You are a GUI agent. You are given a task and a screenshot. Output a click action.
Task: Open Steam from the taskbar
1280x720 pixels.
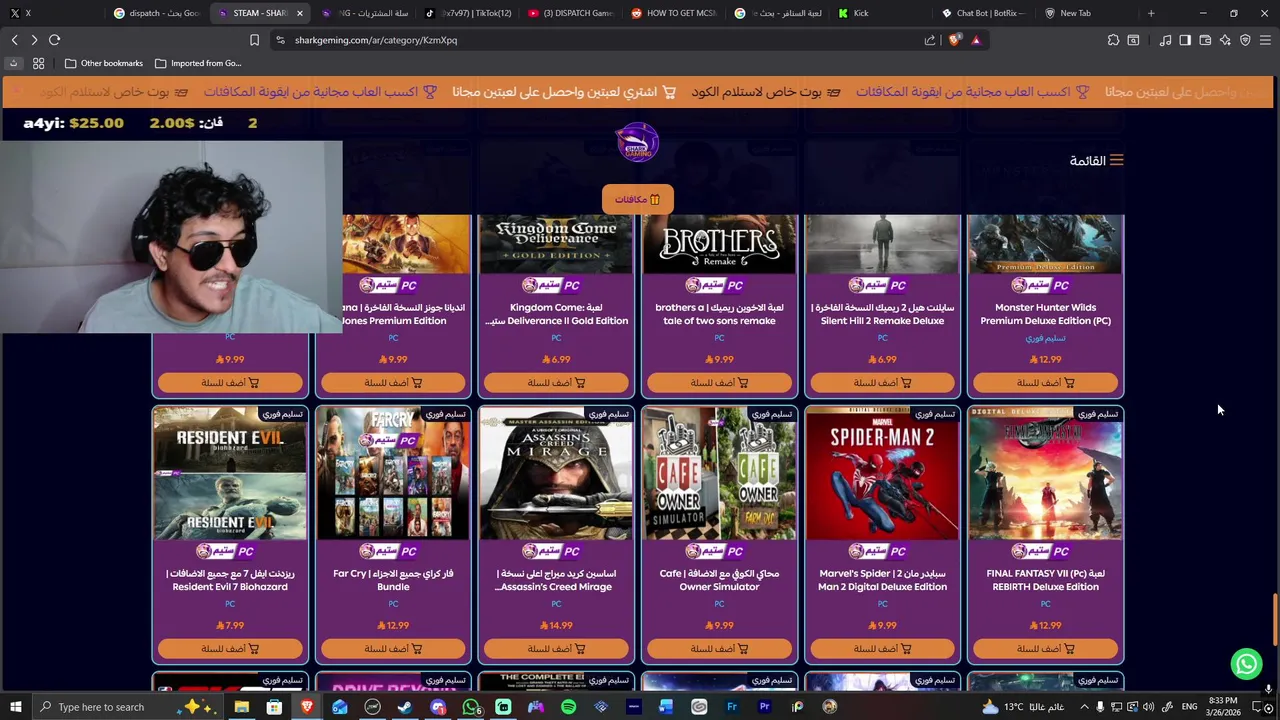[405, 707]
